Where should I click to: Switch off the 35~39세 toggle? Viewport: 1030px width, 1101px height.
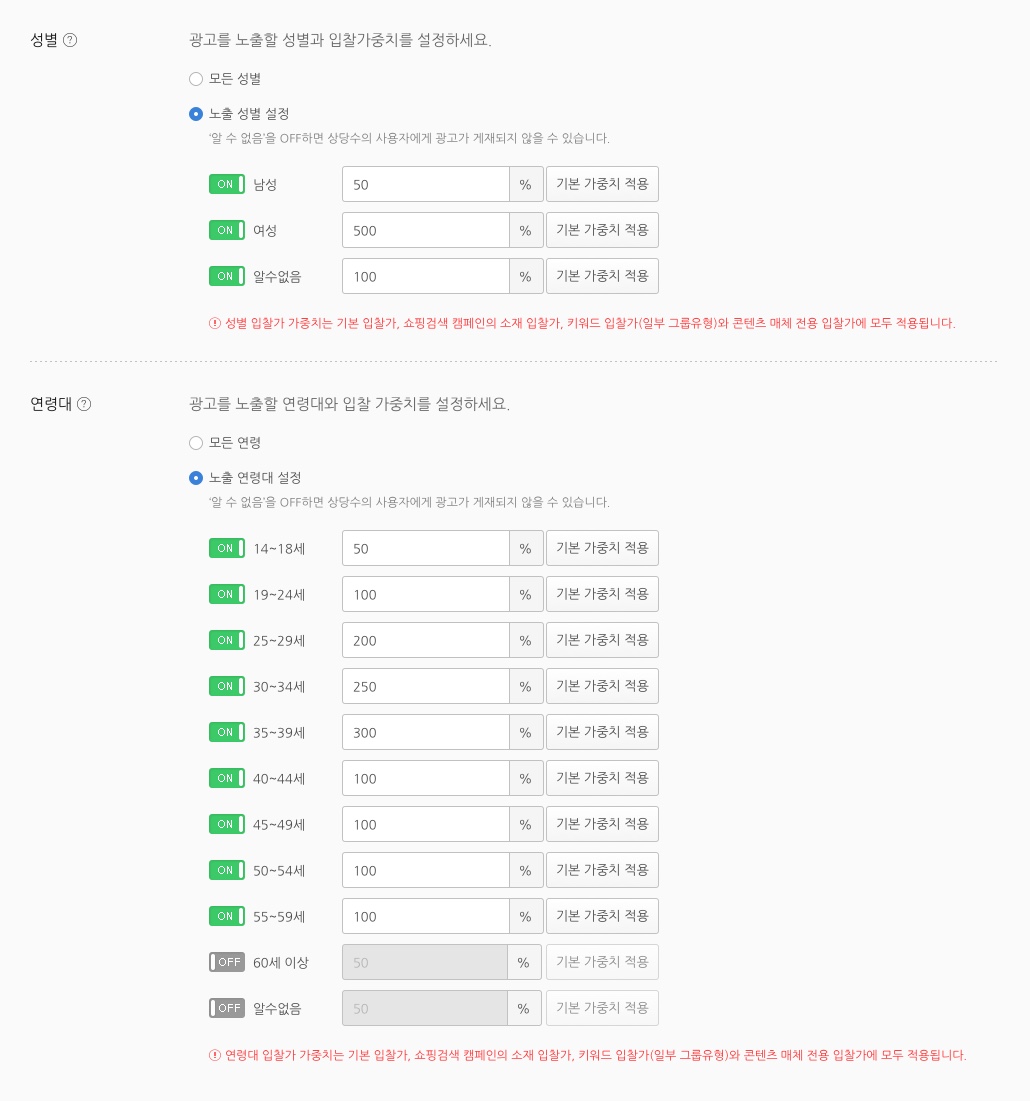(227, 732)
